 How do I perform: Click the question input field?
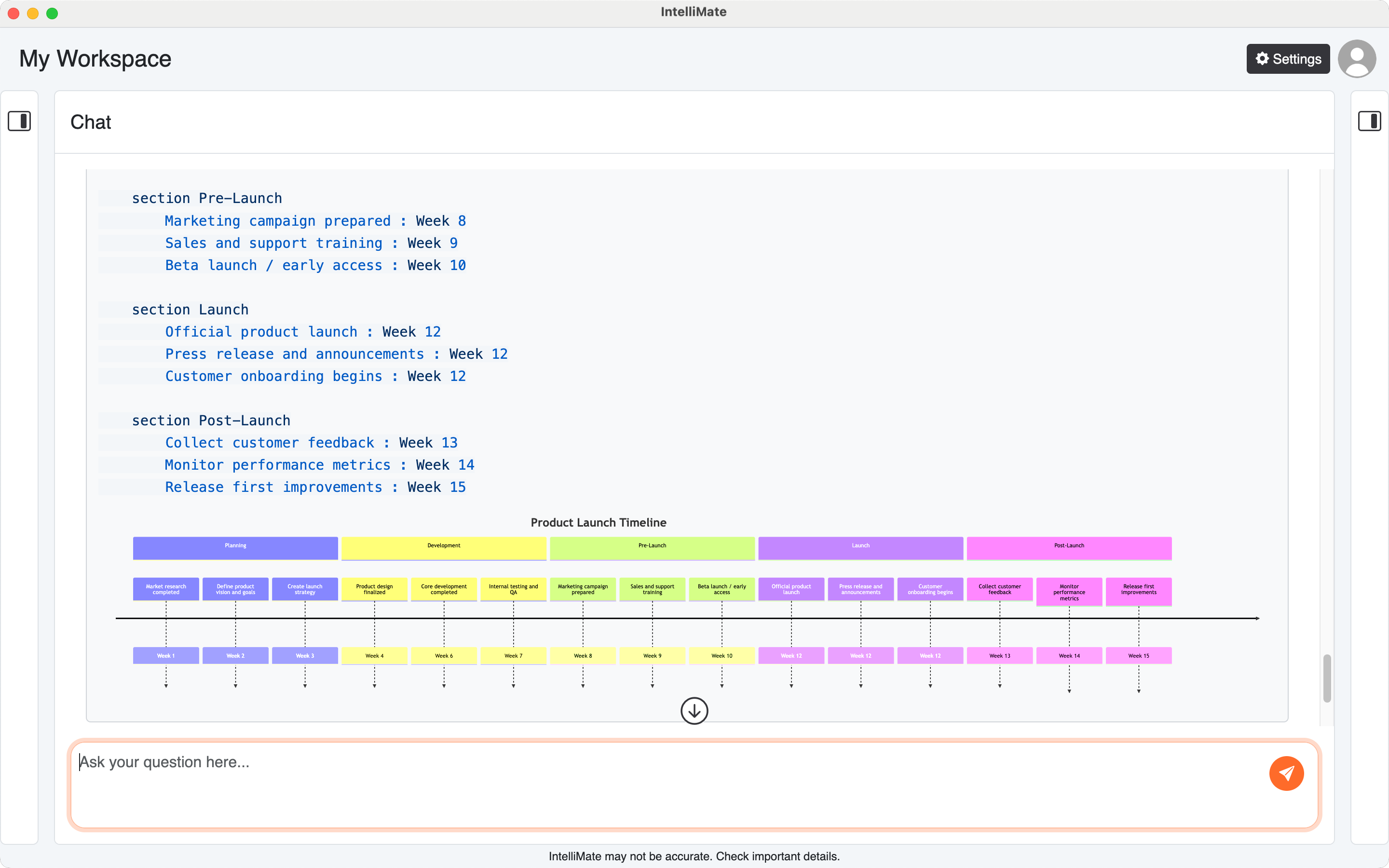[x=666, y=784]
